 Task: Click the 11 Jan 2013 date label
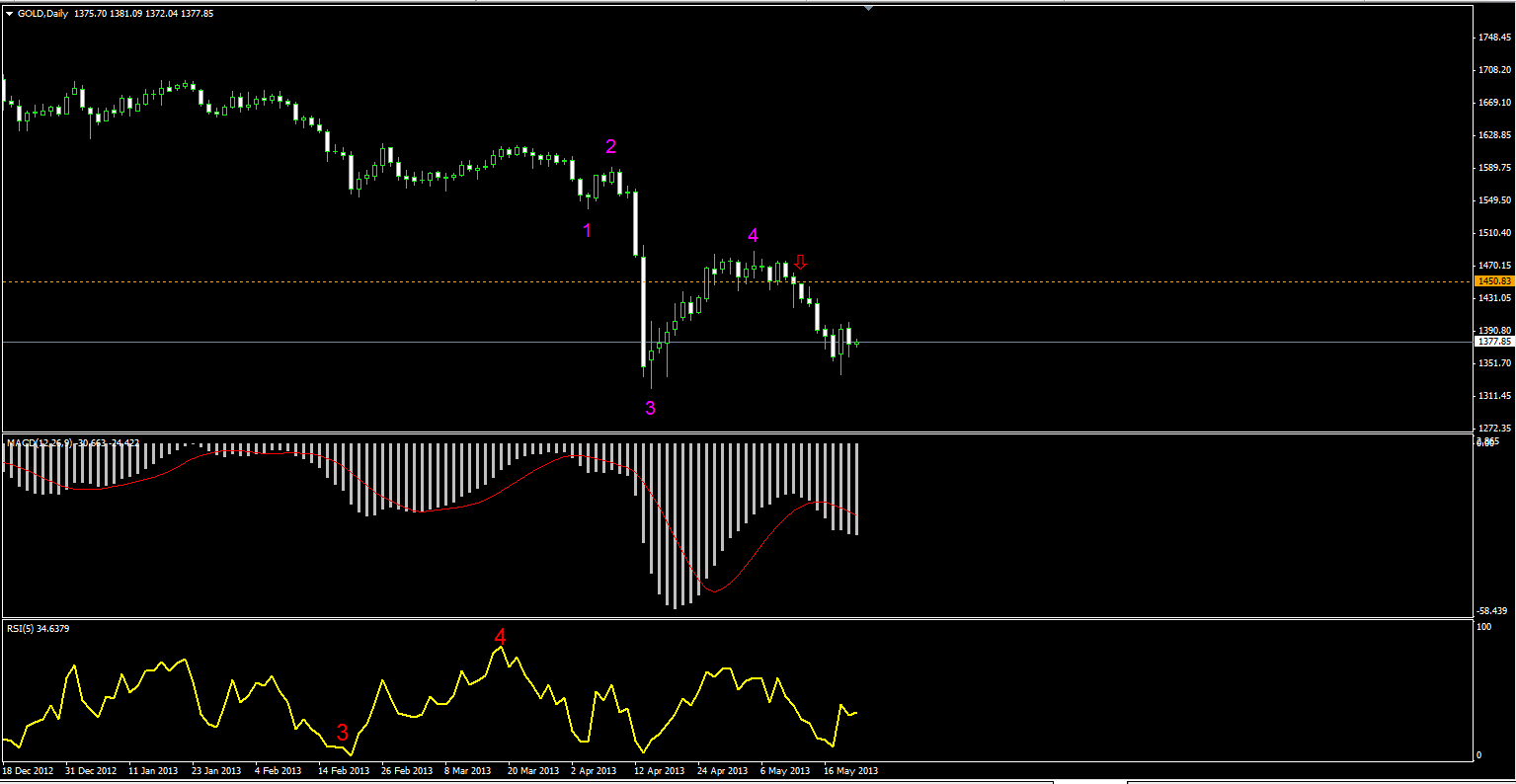(153, 770)
